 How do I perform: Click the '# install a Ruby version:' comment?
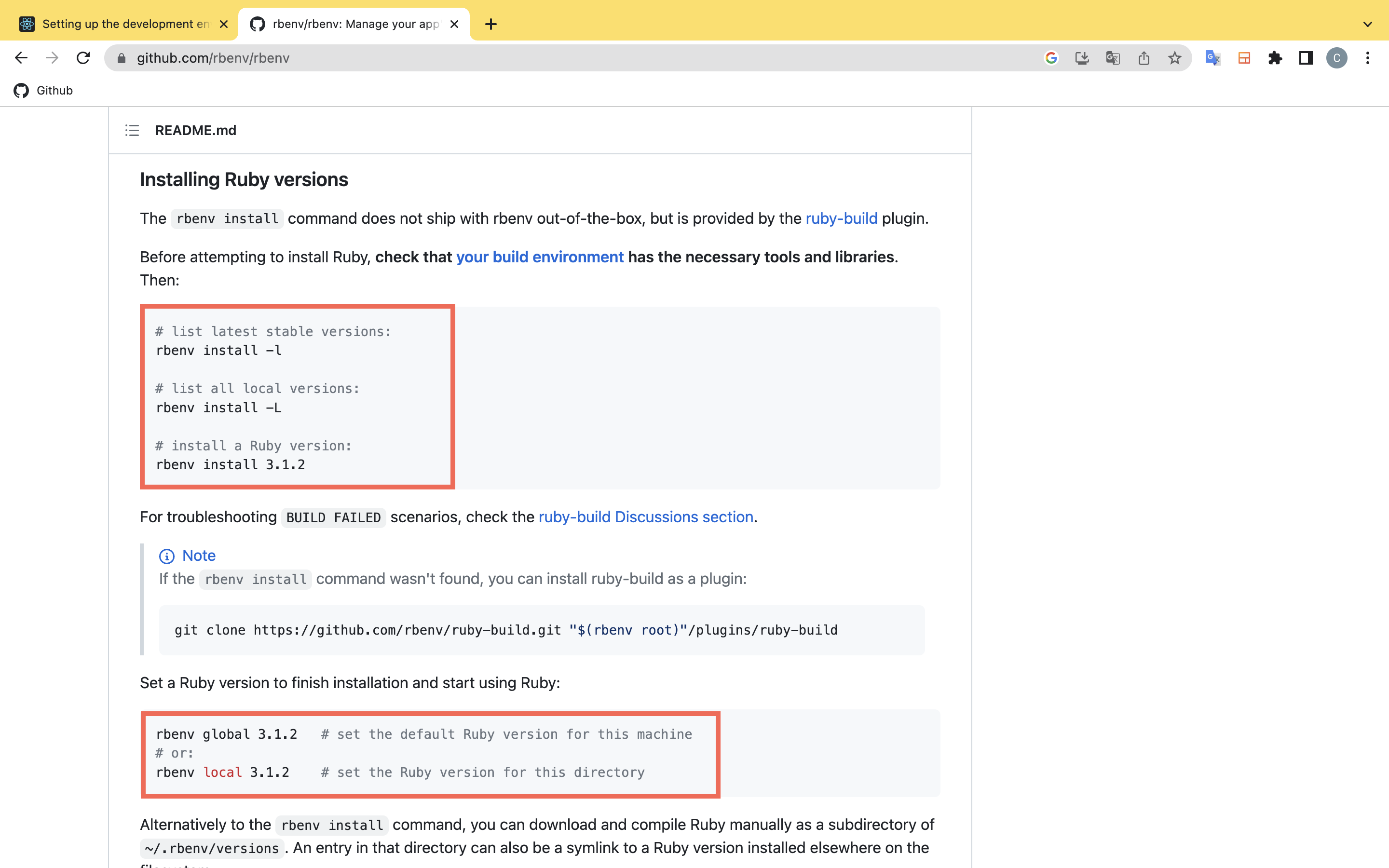tap(253, 446)
